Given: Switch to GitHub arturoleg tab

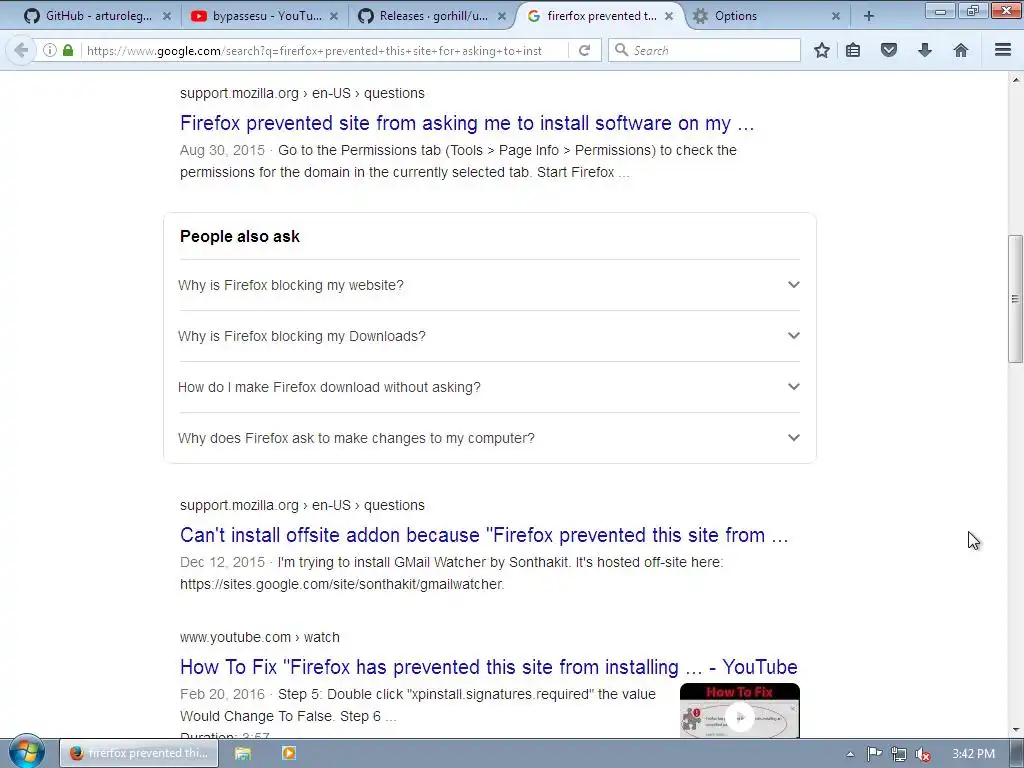Looking at the screenshot, I should pyautogui.click(x=98, y=16).
